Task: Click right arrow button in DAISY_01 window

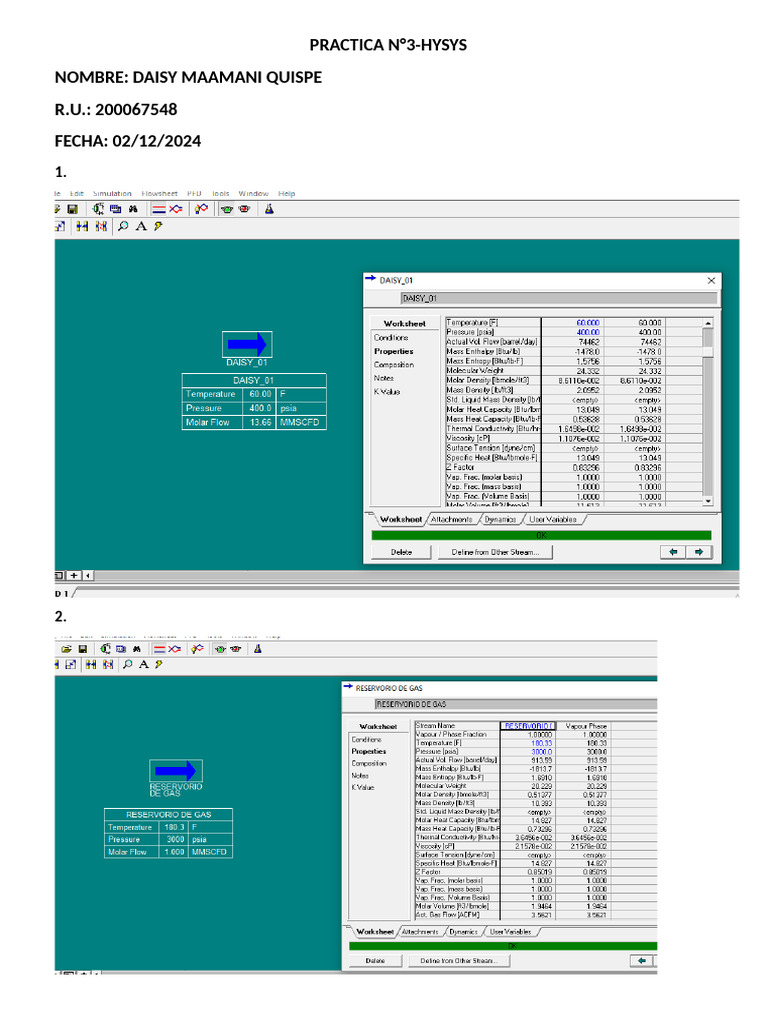Action: point(699,552)
